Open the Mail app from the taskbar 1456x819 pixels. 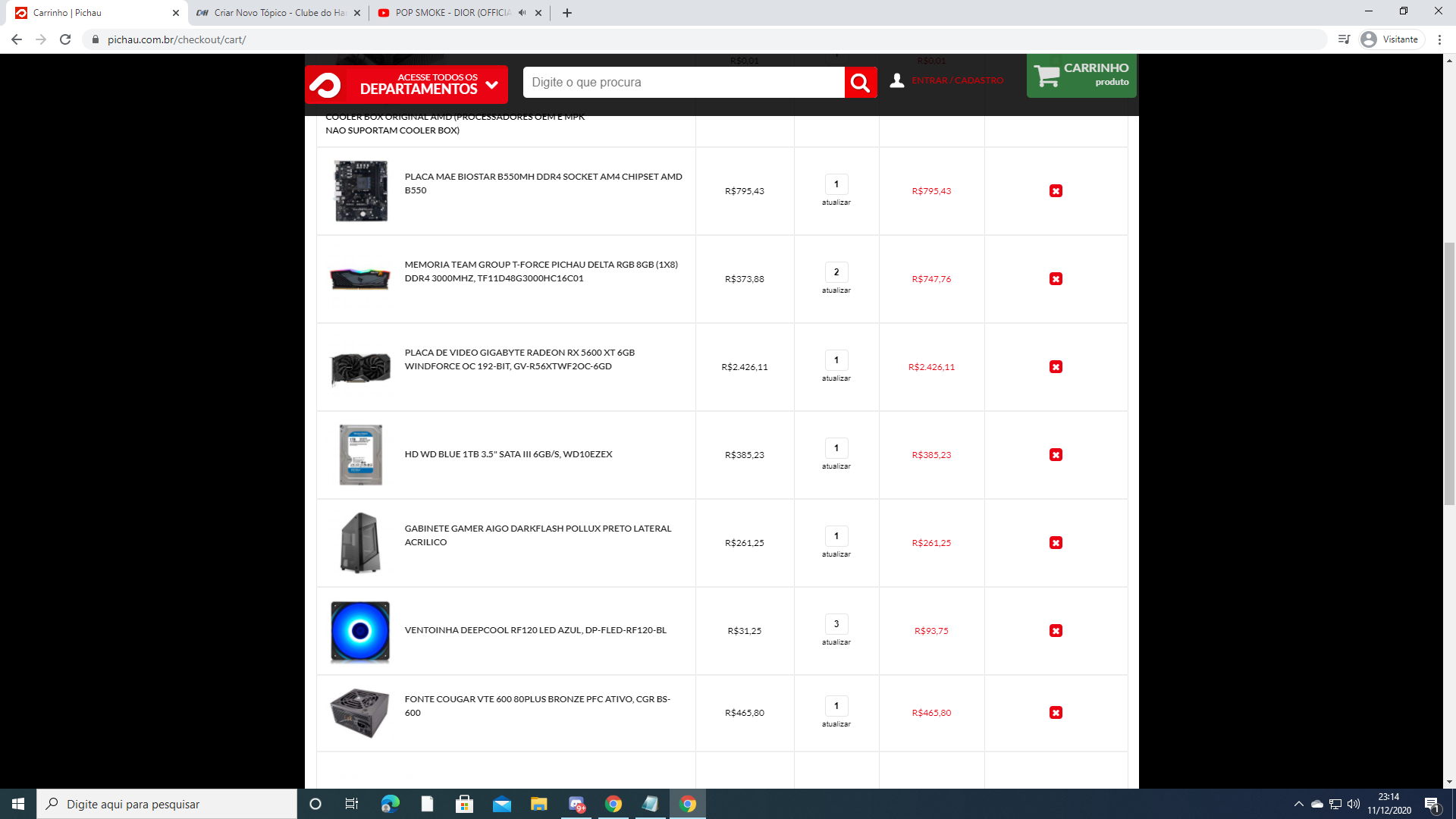click(x=502, y=804)
